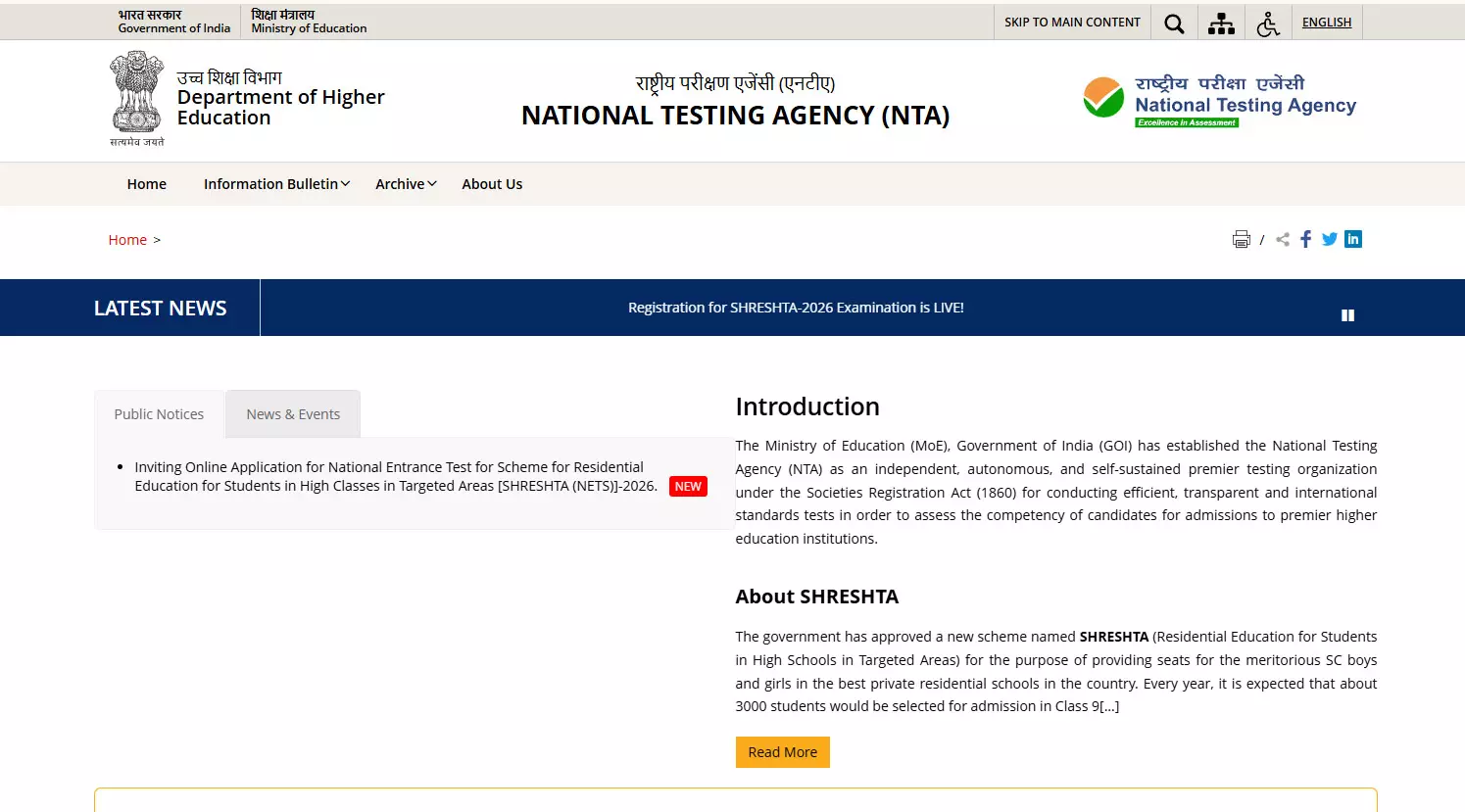Click the Home breadcrumb link
Screen dimensions: 1465x812
(127, 240)
